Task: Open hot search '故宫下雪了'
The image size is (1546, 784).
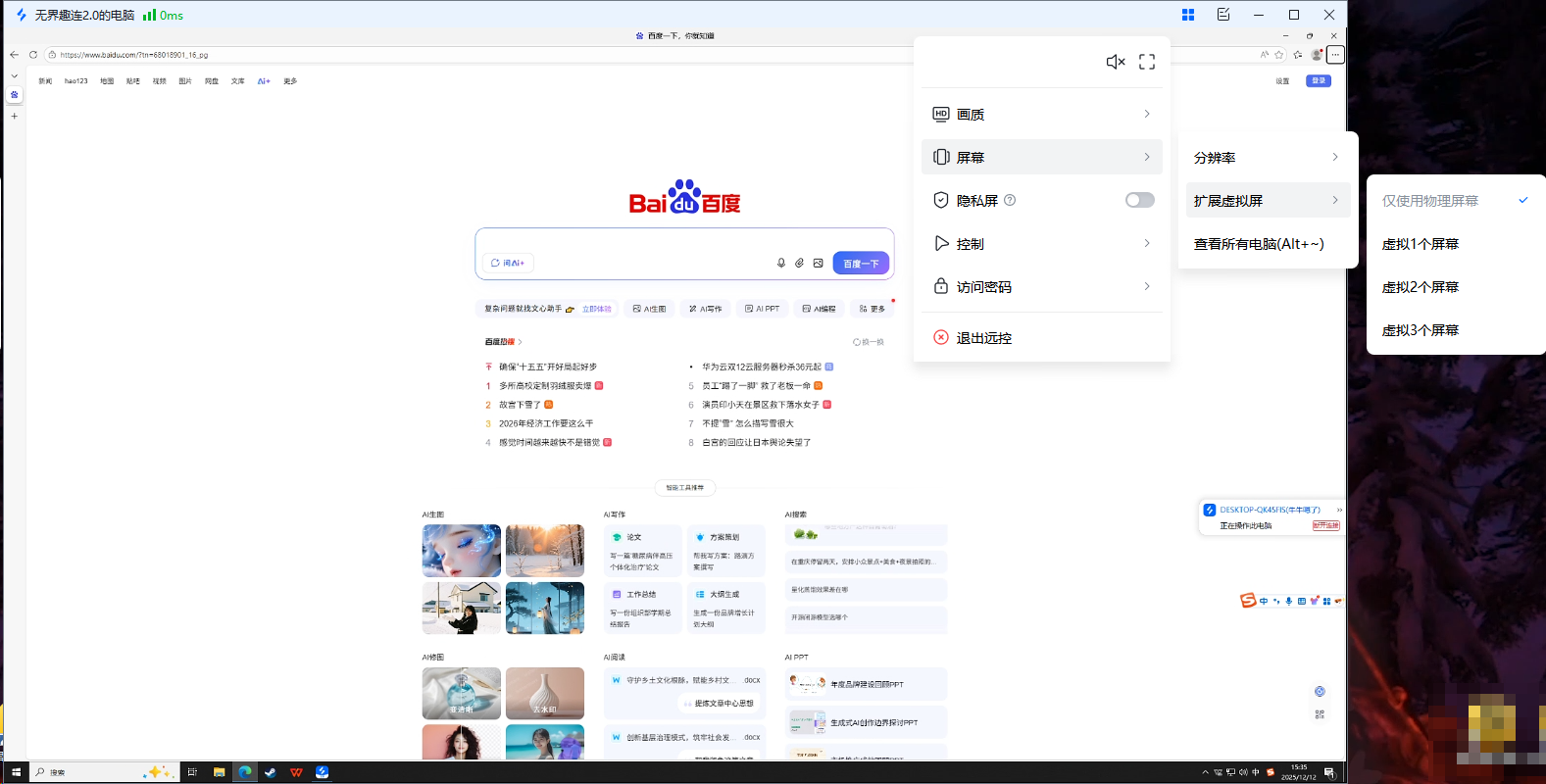Action: (520, 405)
